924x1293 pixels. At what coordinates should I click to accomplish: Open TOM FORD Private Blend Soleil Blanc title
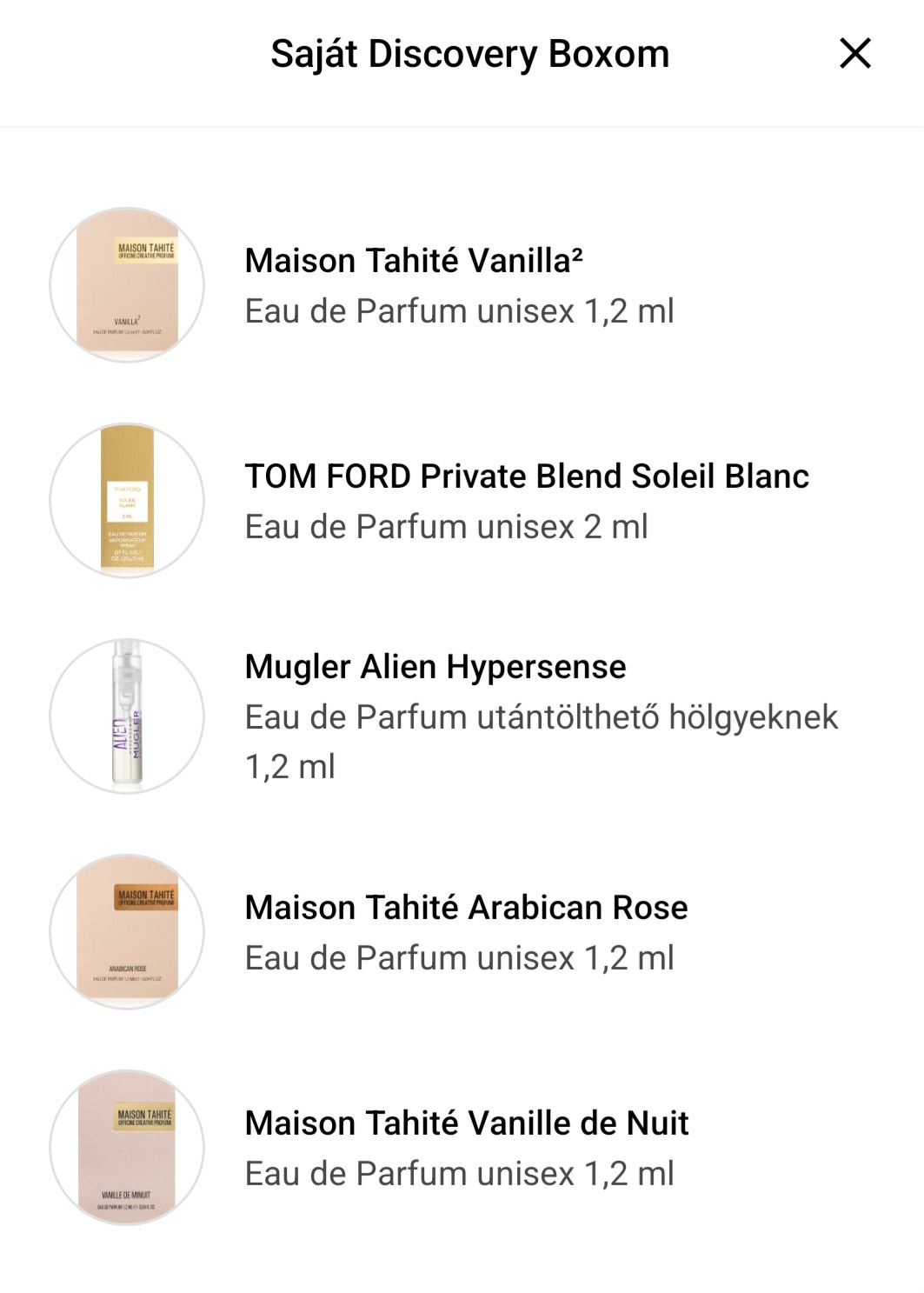click(527, 476)
